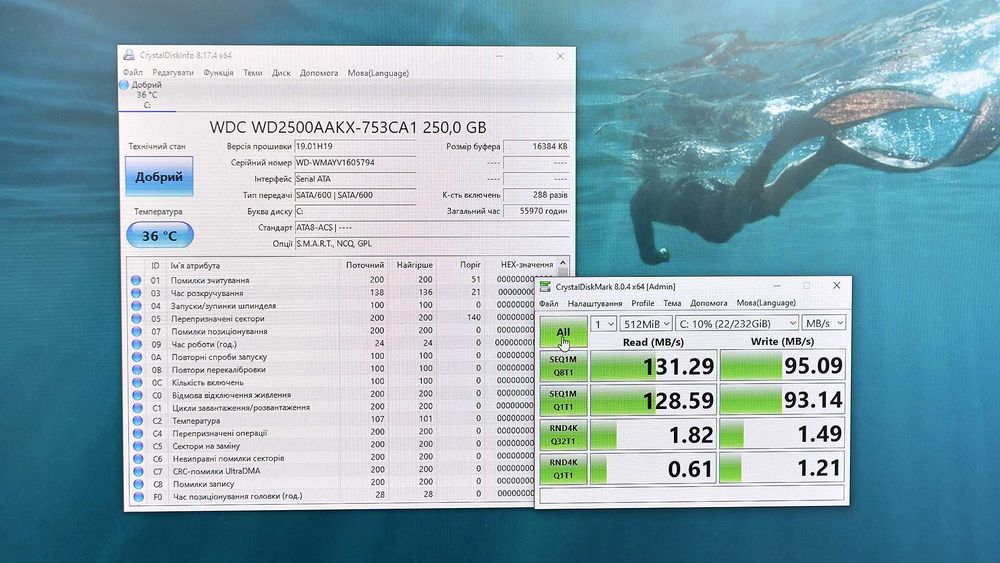This screenshot has height=563, width=1000.
Task: Click the blue status icon for attribute C4
Action: (138, 433)
